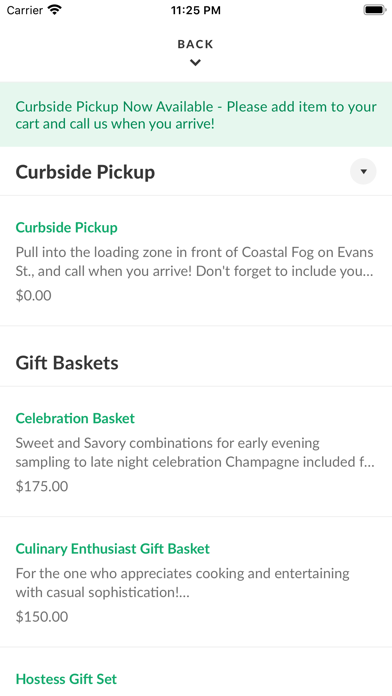Tap the 11:25 PM clock
The height and width of the screenshot is (696, 392).
coord(196,10)
